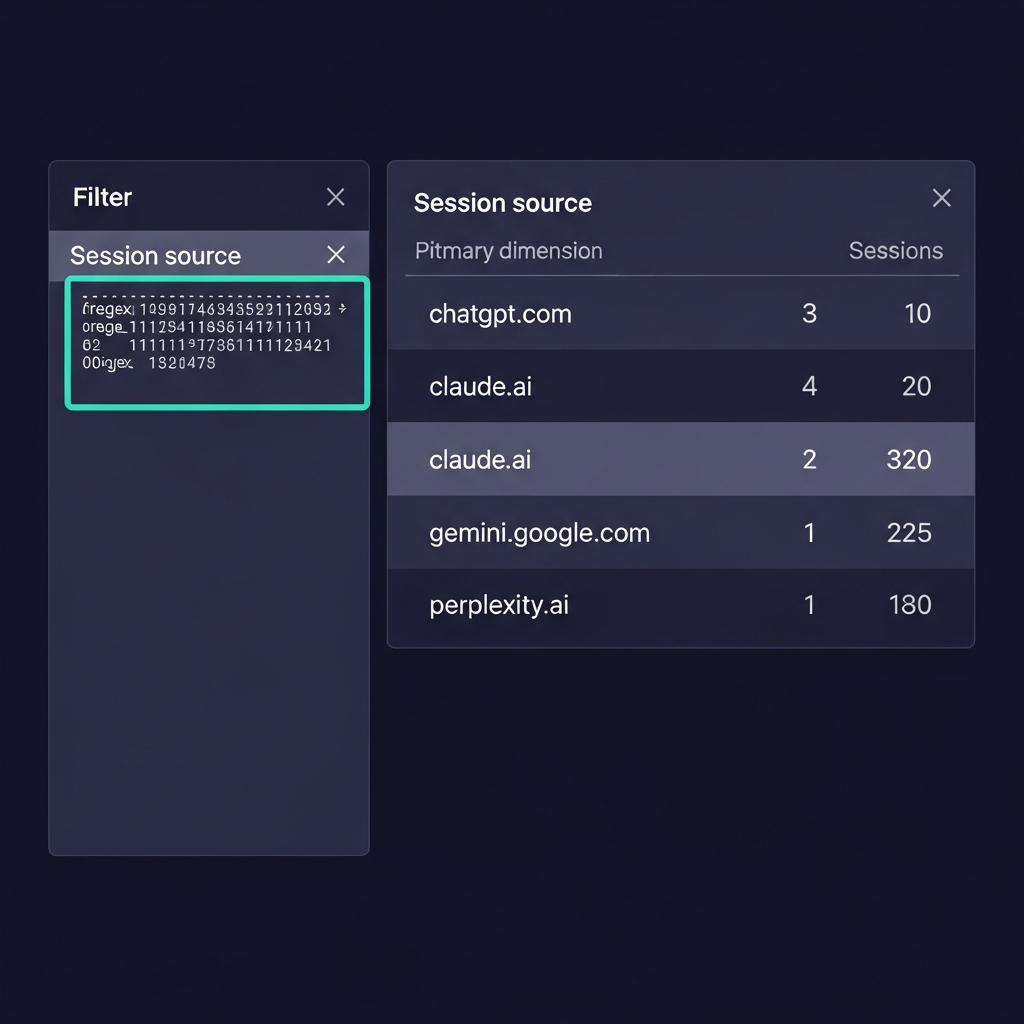Click the 20 sessions value

[916, 386]
